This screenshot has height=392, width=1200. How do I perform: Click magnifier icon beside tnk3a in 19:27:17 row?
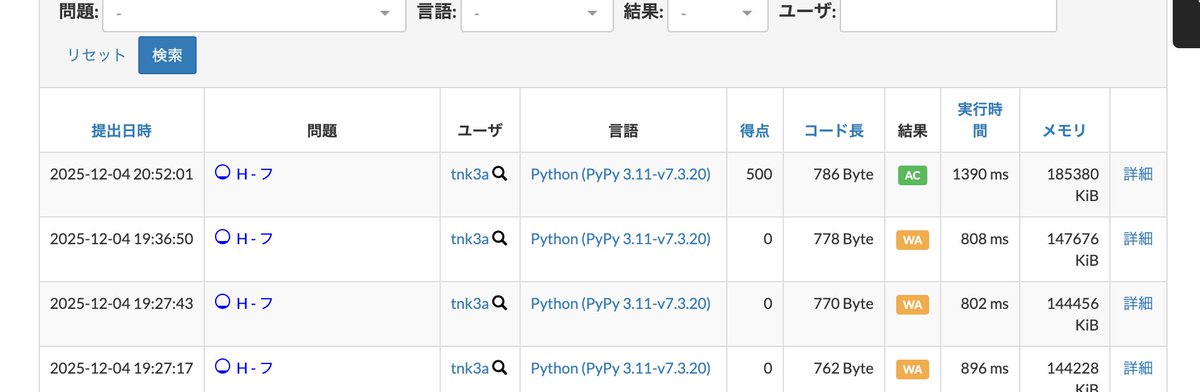500,368
